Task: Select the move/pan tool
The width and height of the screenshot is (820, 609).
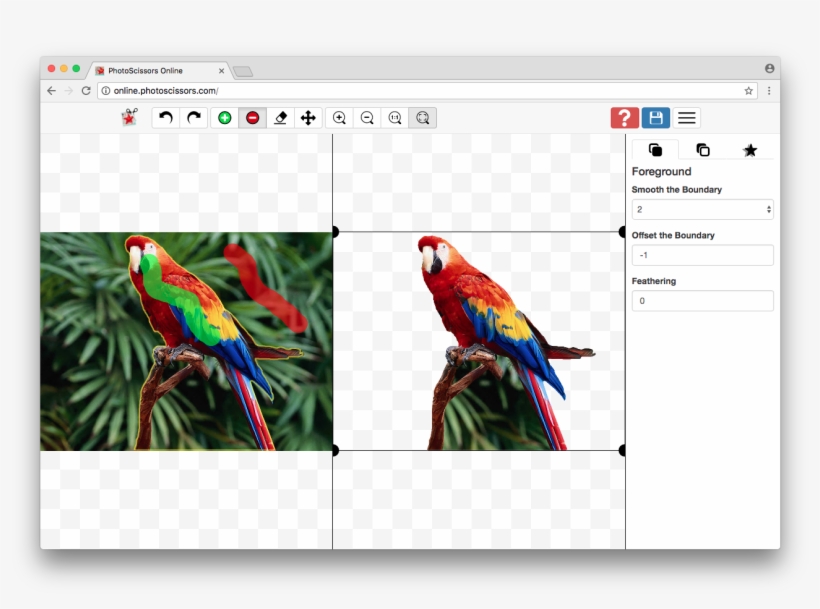Action: 308,118
